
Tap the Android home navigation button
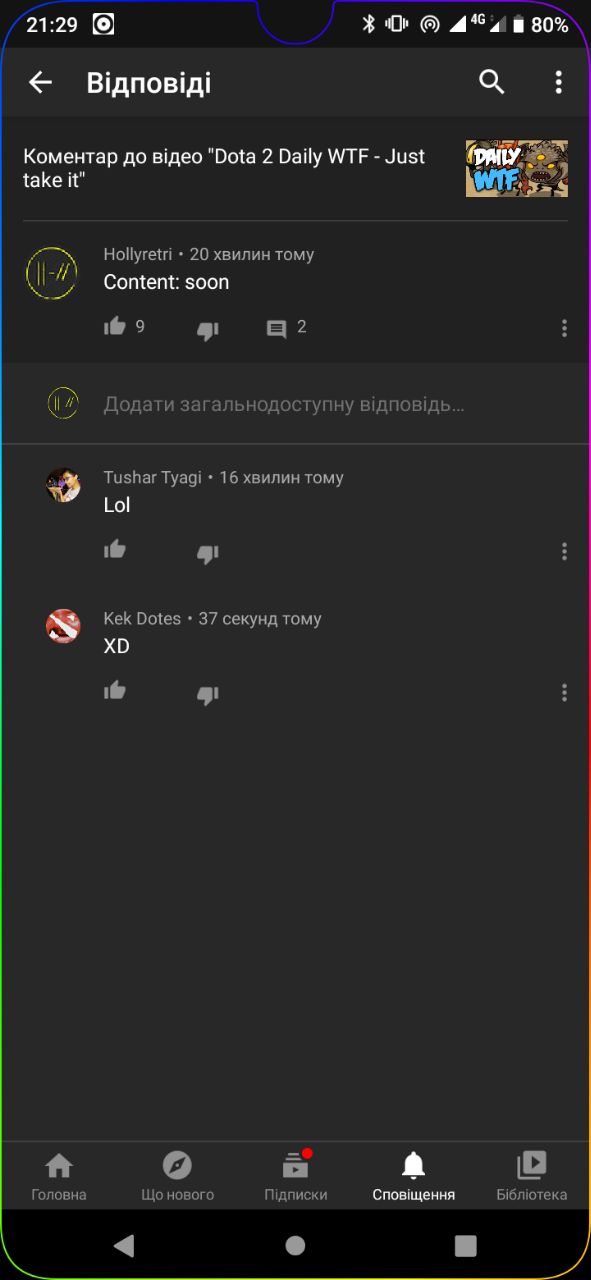coord(295,1245)
